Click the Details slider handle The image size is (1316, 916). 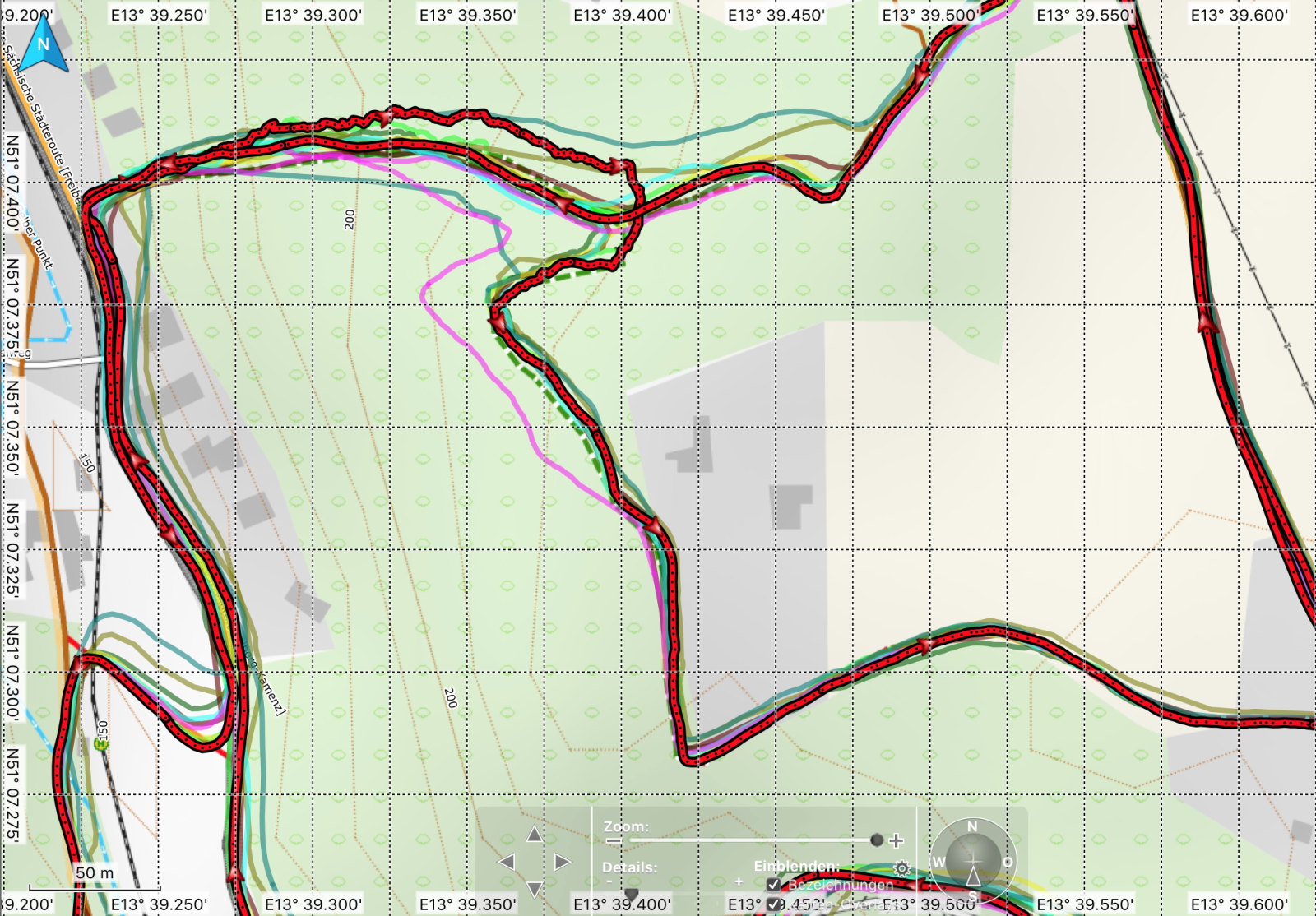(x=632, y=893)
